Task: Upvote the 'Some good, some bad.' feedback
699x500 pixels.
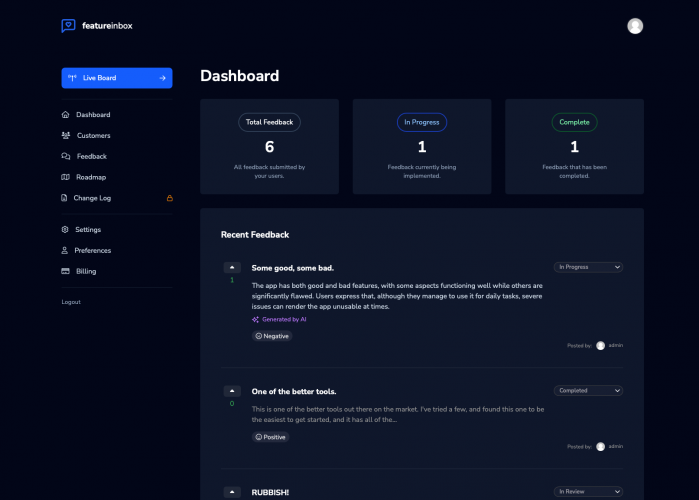Action: tap(232, 267)
